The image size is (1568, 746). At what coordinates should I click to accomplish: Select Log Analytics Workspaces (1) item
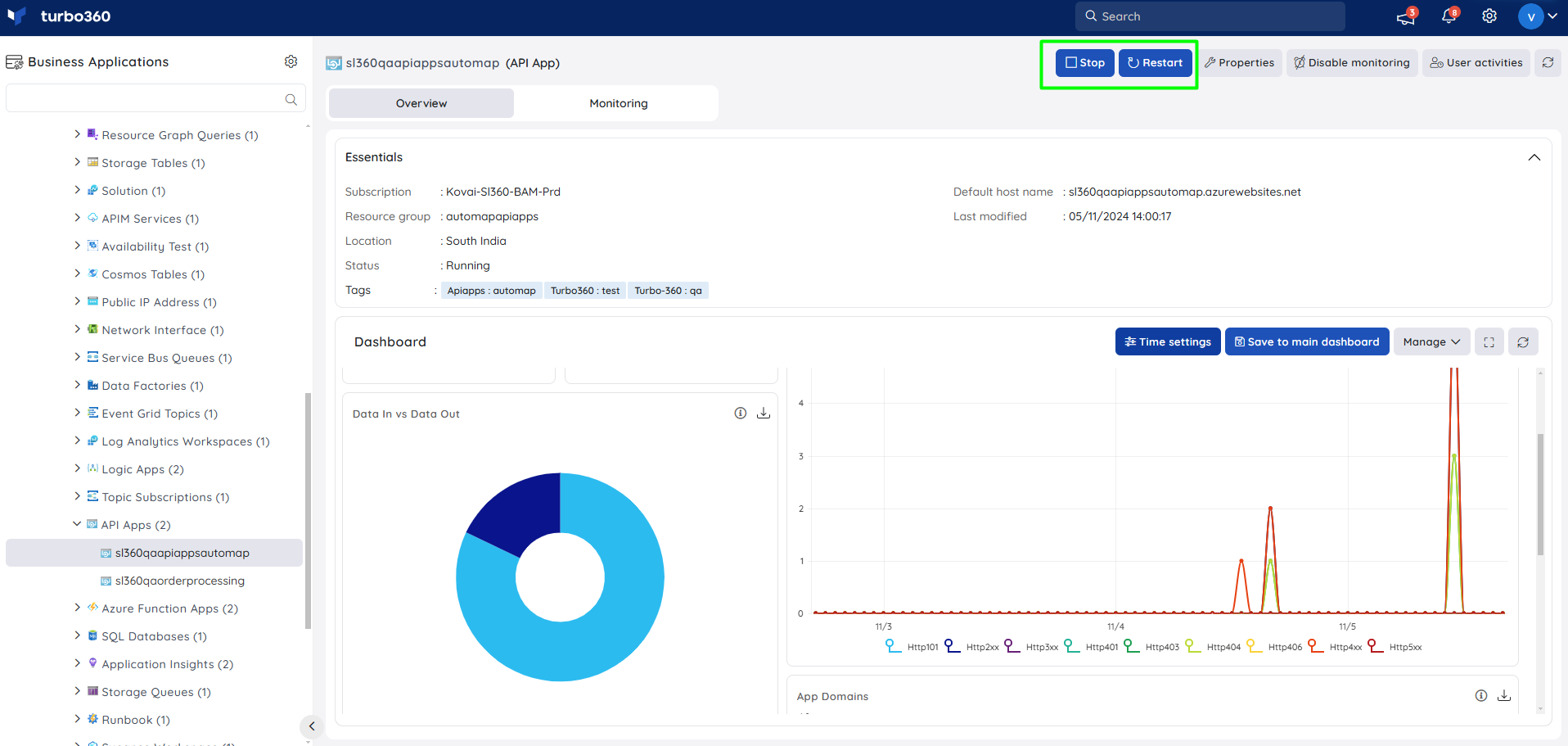click(x=185, y=441)
